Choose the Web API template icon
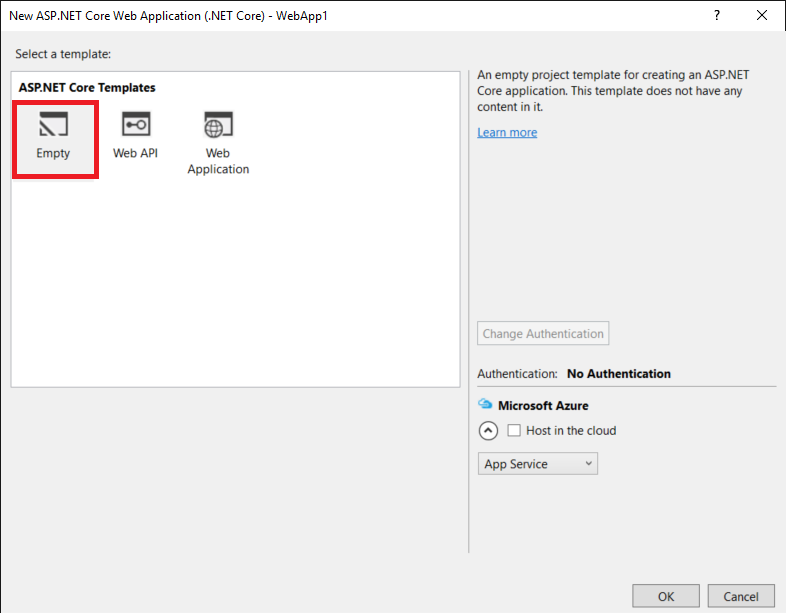This screenshot has height=613, width=786. point(135,125)
